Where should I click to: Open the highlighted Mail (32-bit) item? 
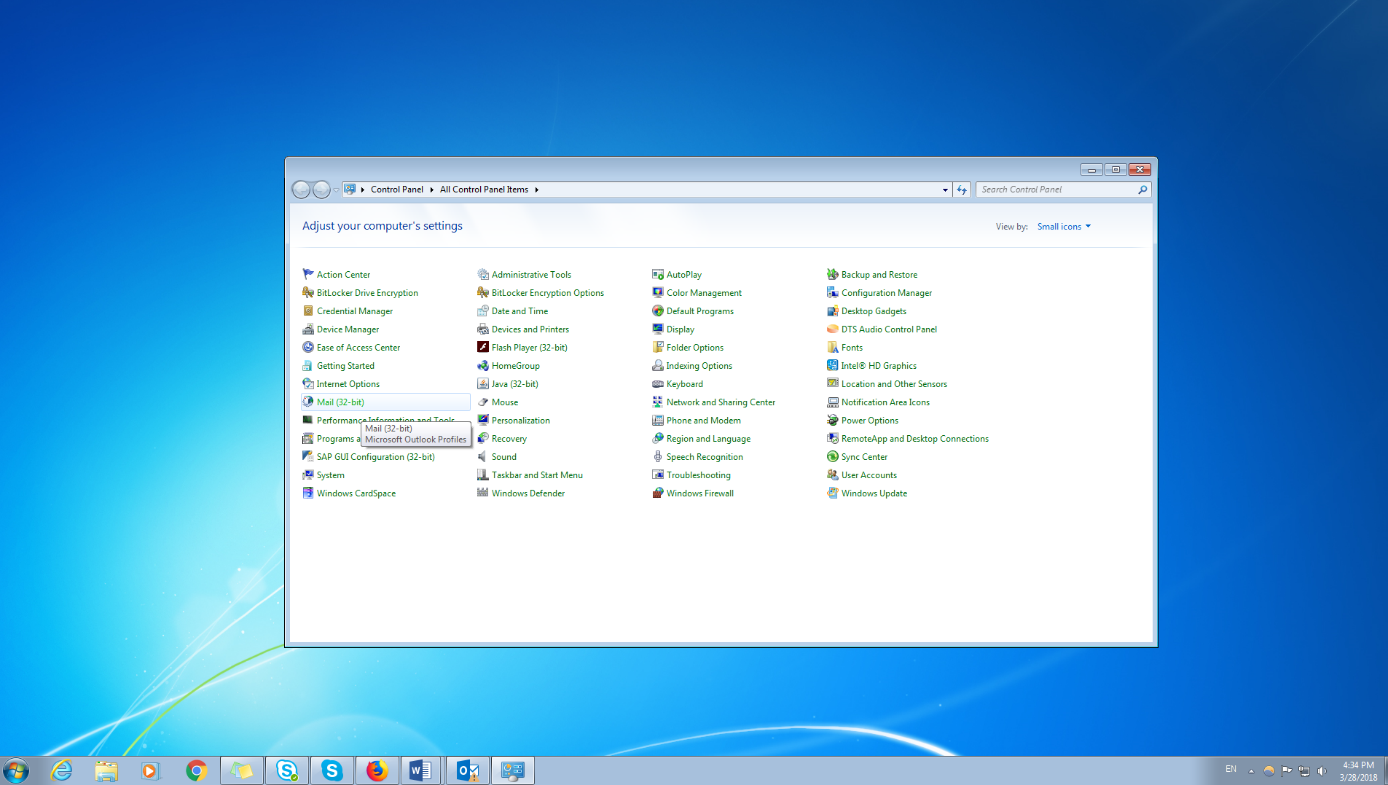click(340, 401)
